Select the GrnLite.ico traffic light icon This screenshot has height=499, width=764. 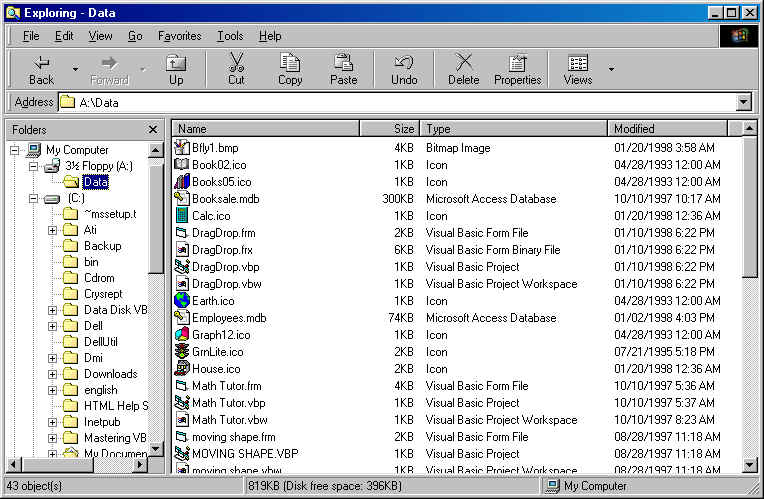pyautogui.click(x=182, y=351)
